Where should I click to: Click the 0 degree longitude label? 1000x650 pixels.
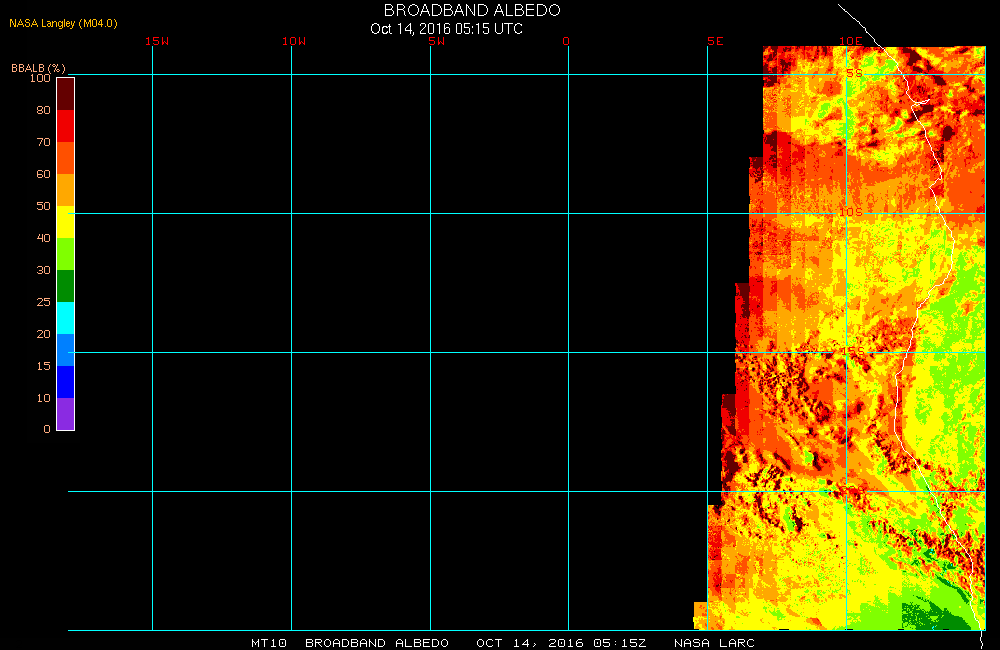click(566, 41)
